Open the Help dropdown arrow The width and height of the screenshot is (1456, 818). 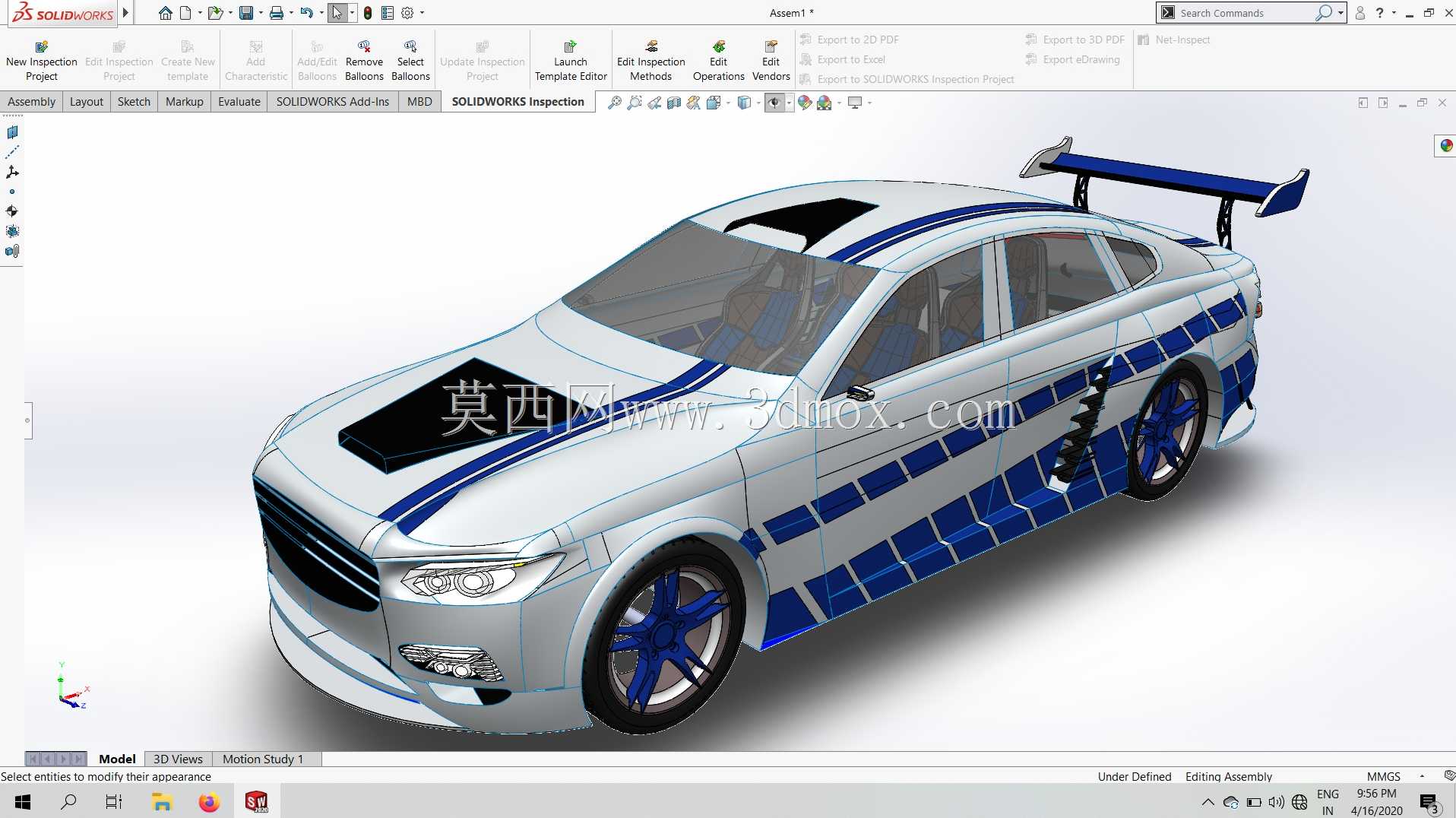point(1394,13)
